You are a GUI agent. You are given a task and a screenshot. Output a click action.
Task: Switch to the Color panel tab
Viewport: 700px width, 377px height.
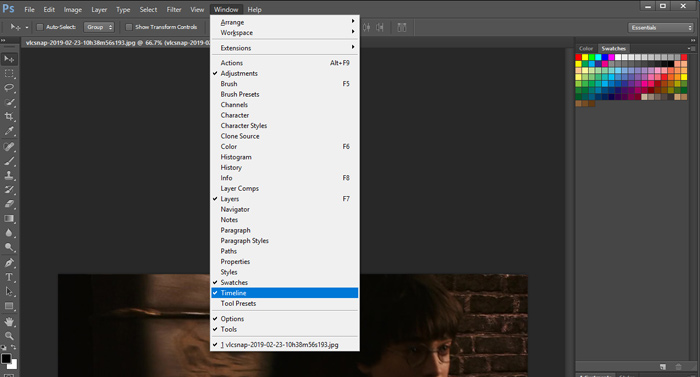(x=586, y=48)
